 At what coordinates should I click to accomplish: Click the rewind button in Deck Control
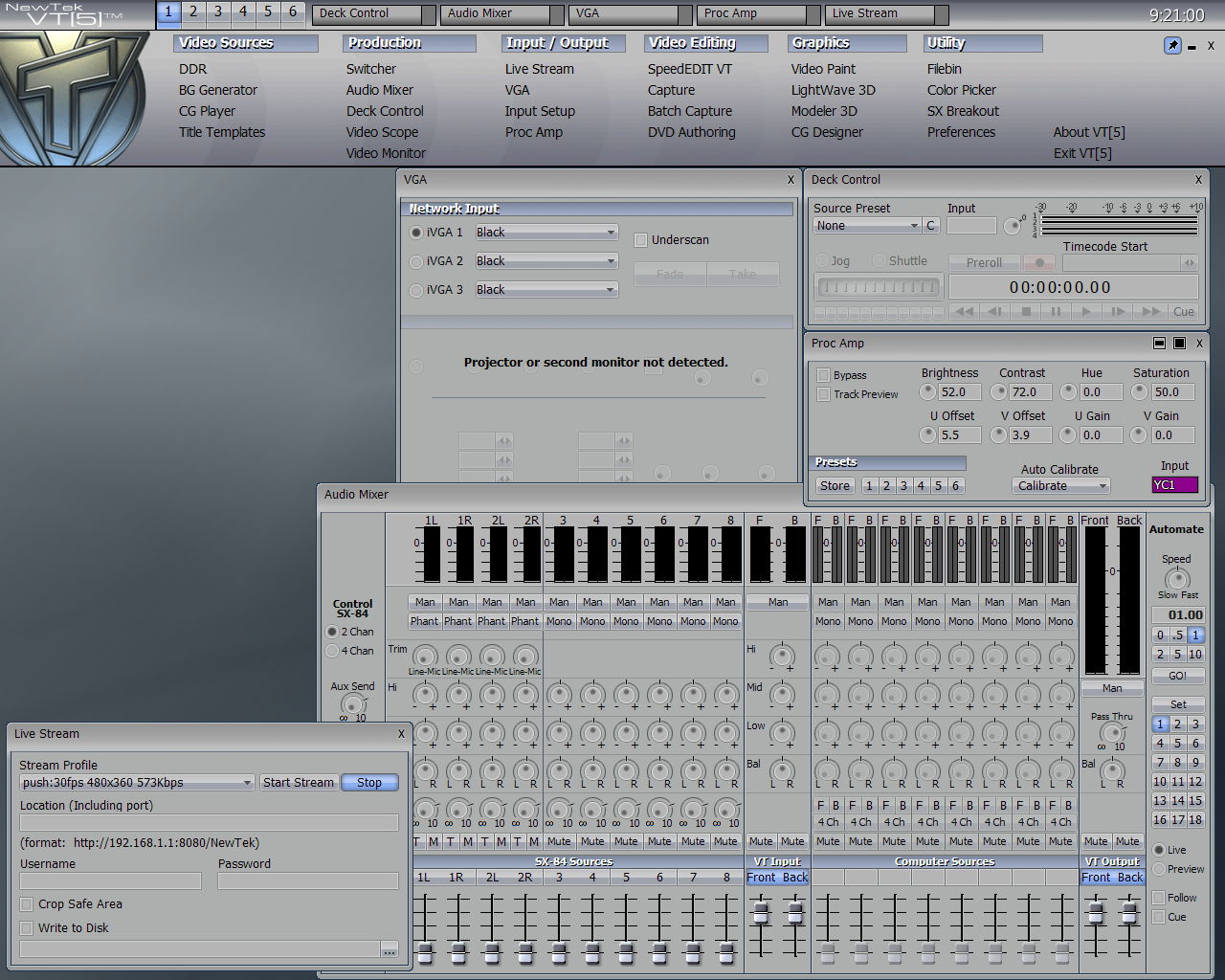[965, 312]
